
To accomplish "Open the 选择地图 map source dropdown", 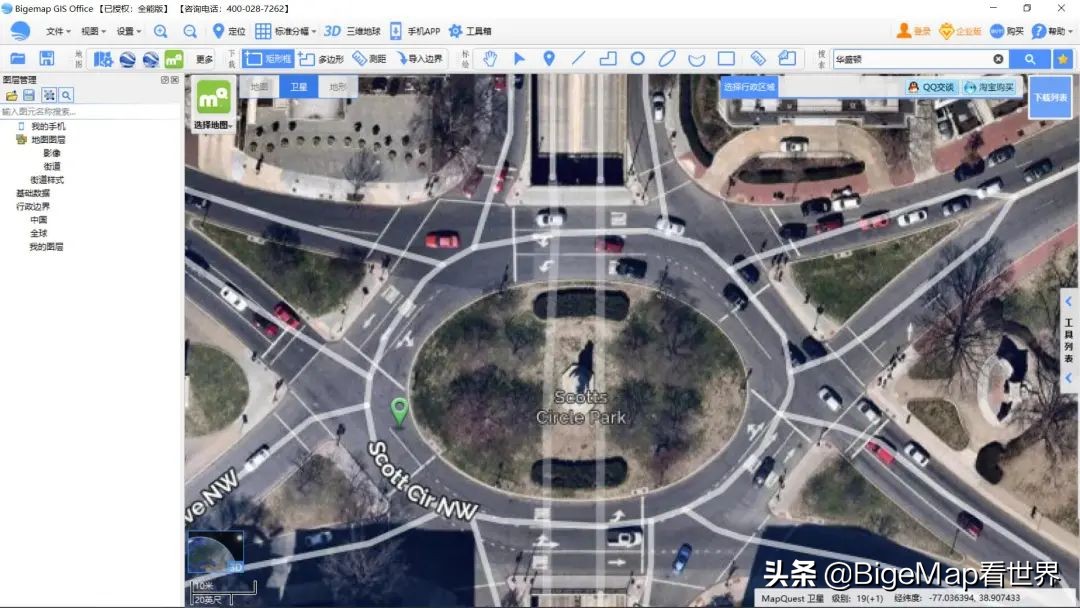I will tap(214, 125).
